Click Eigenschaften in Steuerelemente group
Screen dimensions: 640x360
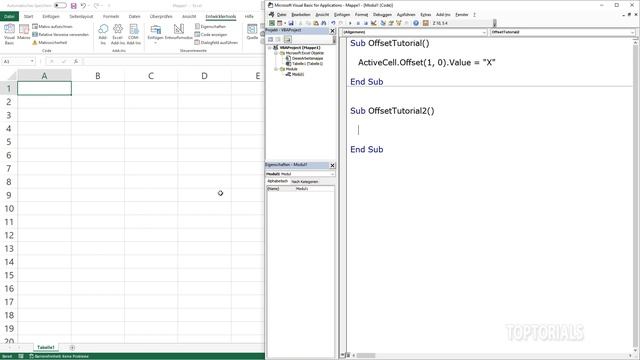point(211,27)
